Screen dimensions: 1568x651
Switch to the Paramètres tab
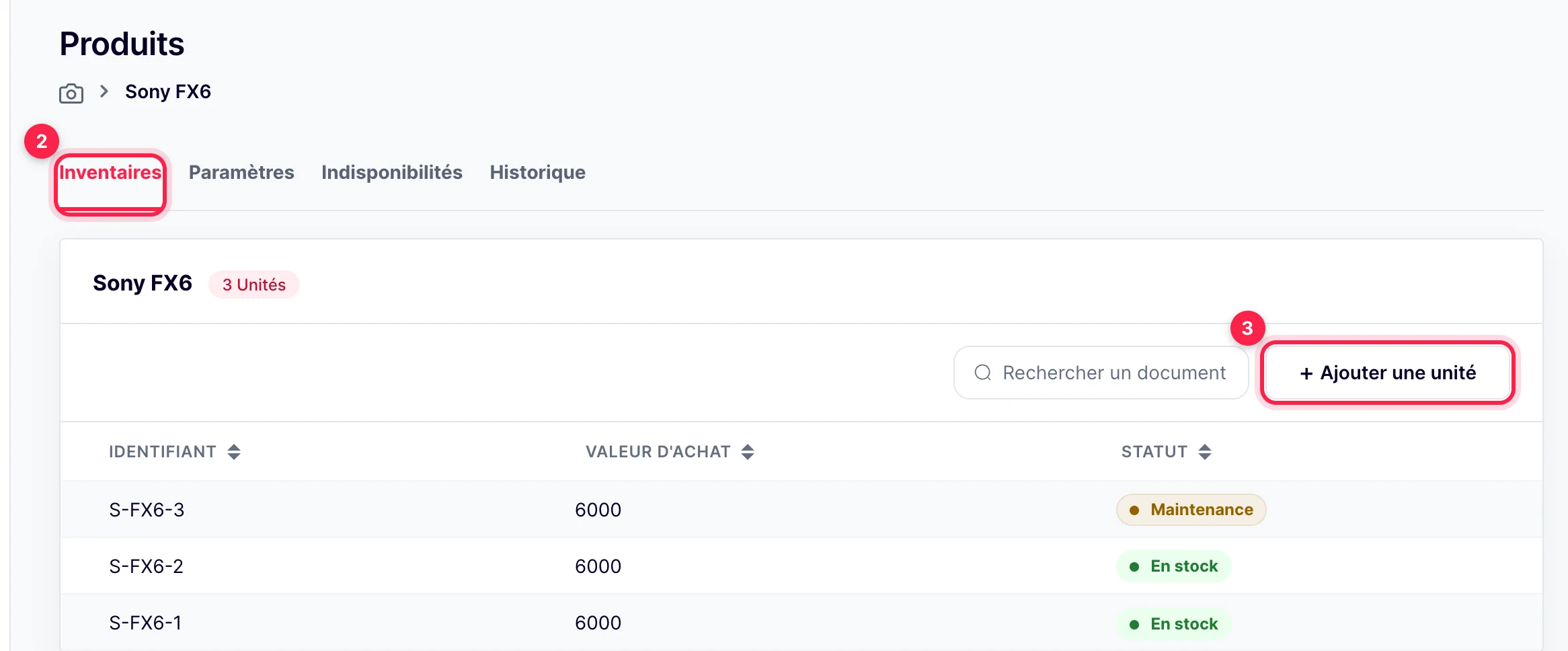[241, 173]
